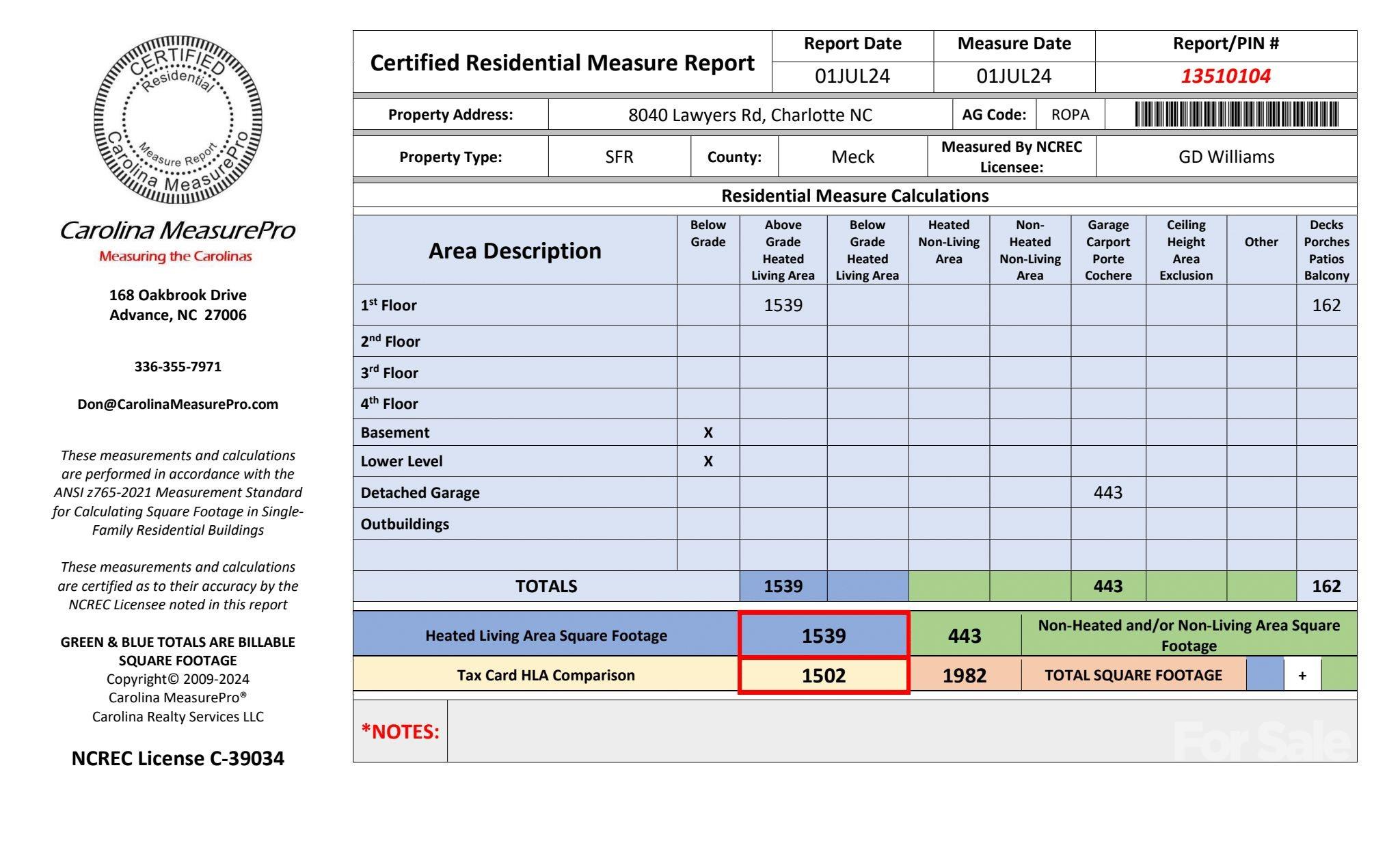Click the Carolina MeasurePro logo text
The width and height of the screenshot is (1400, 850).
pos(178,230)
